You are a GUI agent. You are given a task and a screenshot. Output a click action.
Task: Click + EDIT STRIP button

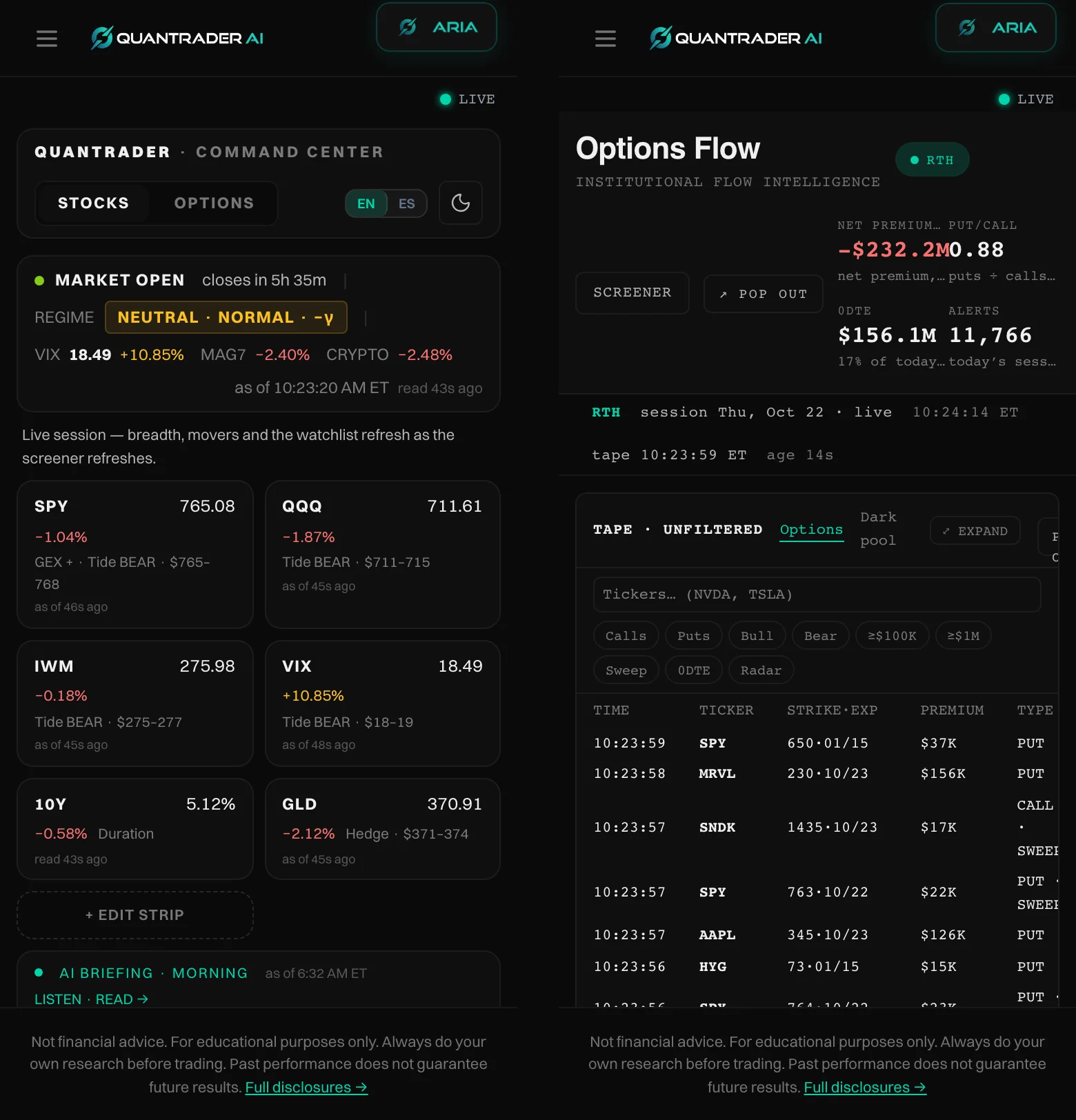coord(135,915)
